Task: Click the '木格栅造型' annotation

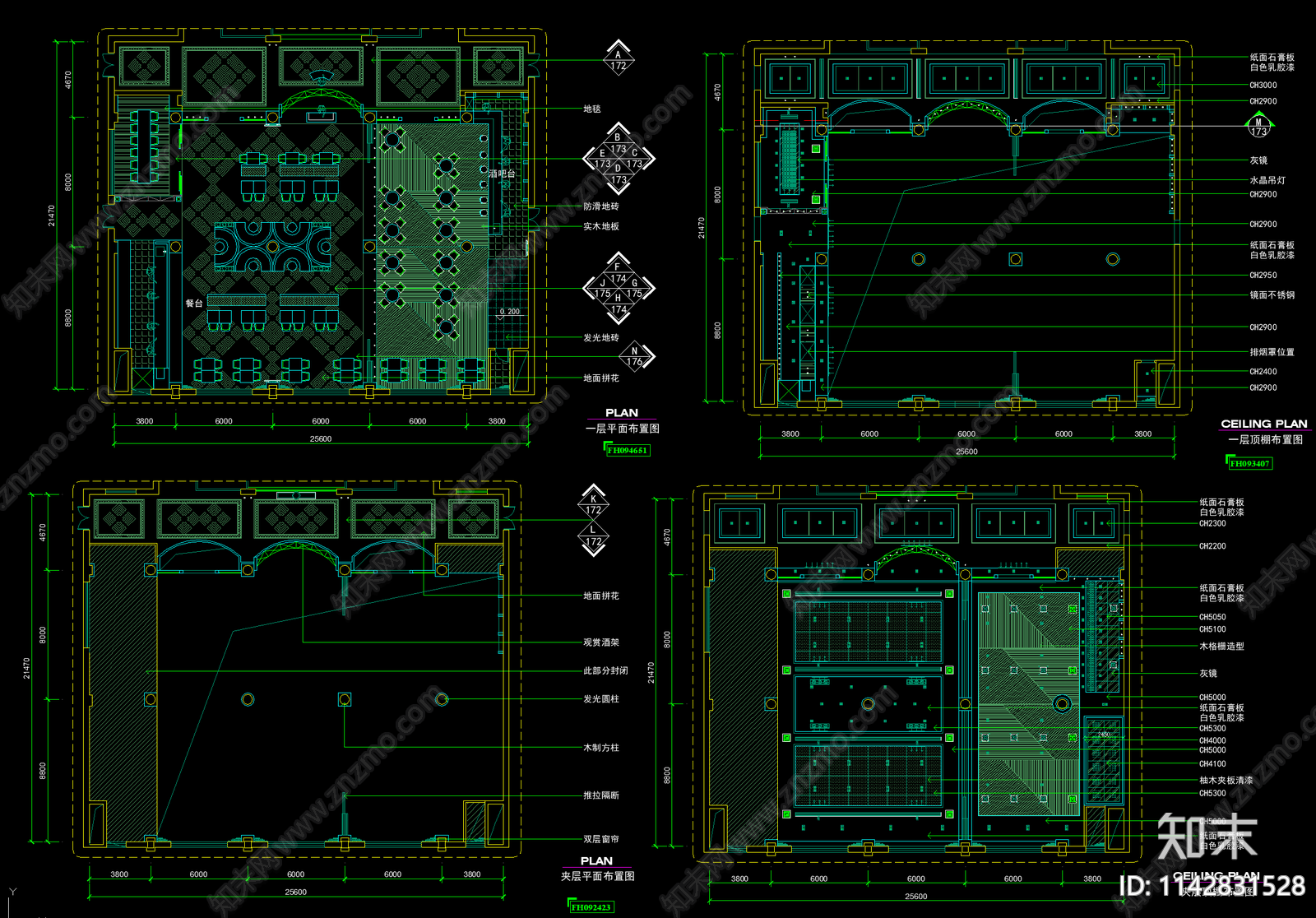Action: [1221, 647]
